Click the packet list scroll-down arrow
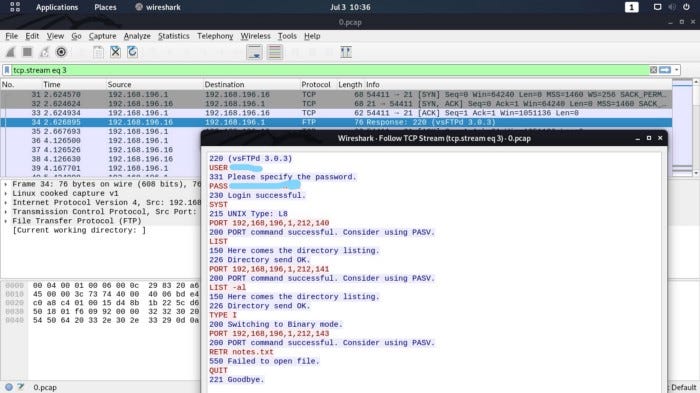The width and height of the screenshot is (700, 393). (696, 173)
